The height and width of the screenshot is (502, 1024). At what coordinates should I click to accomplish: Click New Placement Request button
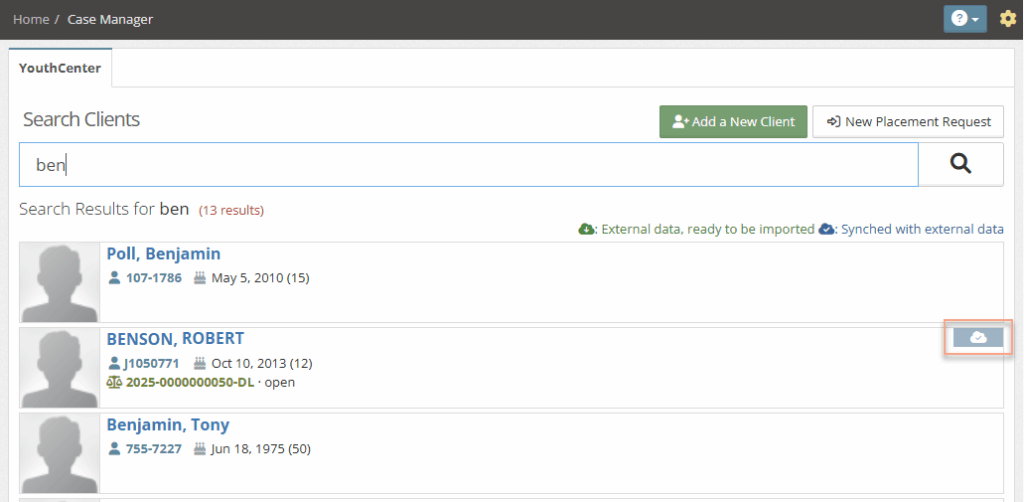point(908,121)
